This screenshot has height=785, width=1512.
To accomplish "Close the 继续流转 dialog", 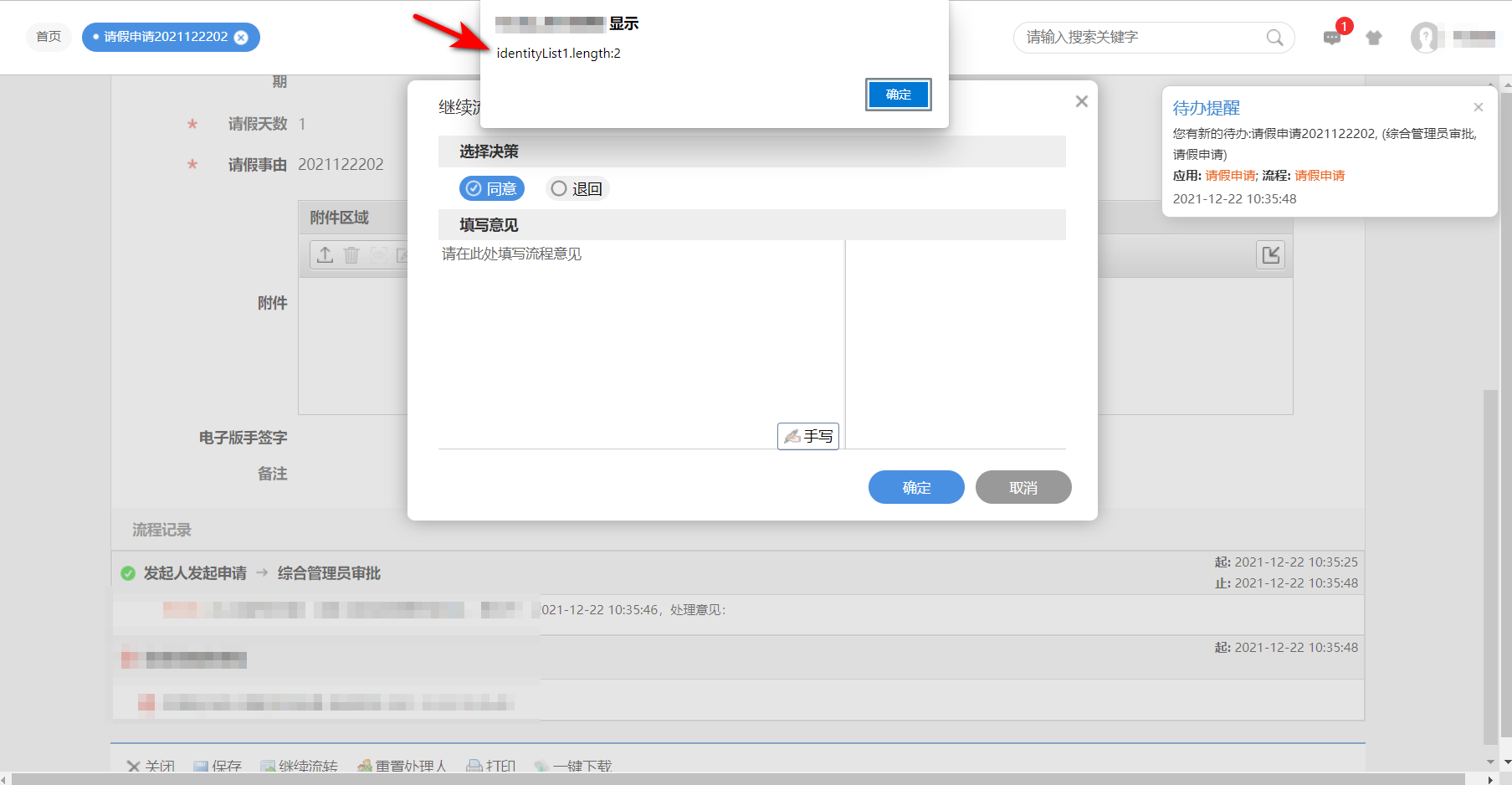I will pos(1082,101).
